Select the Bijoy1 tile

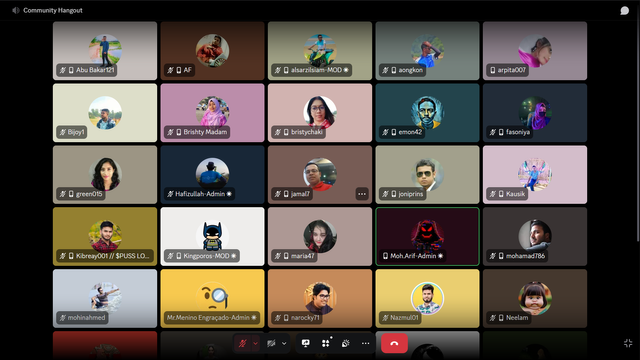[105, 113]
